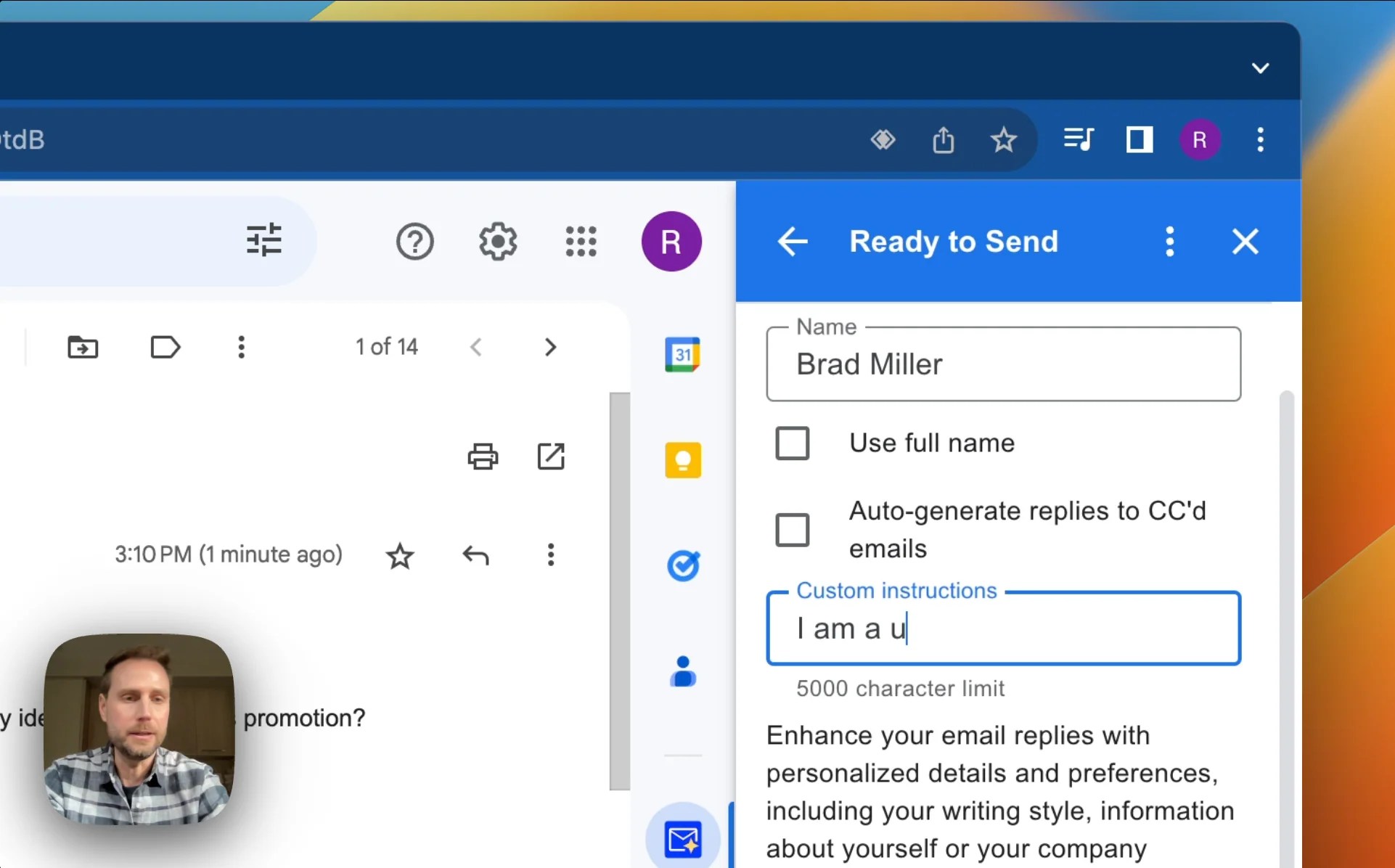This screenshot has width=1395, height=868.
Task: Open Google Keep side panel icon
Action: (x=682, y=460)
